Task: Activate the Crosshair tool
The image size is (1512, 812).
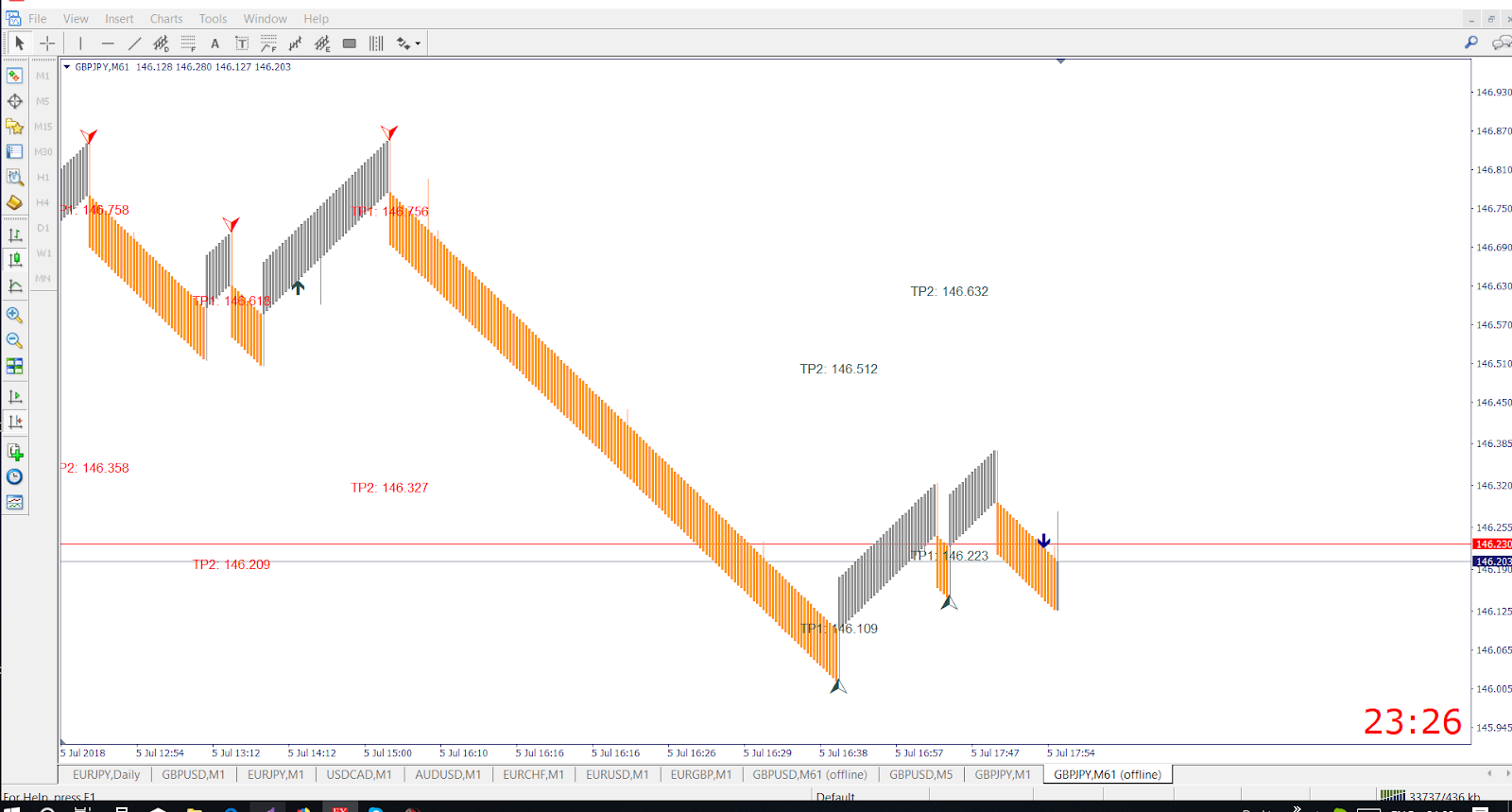Action: click(47, 43)
